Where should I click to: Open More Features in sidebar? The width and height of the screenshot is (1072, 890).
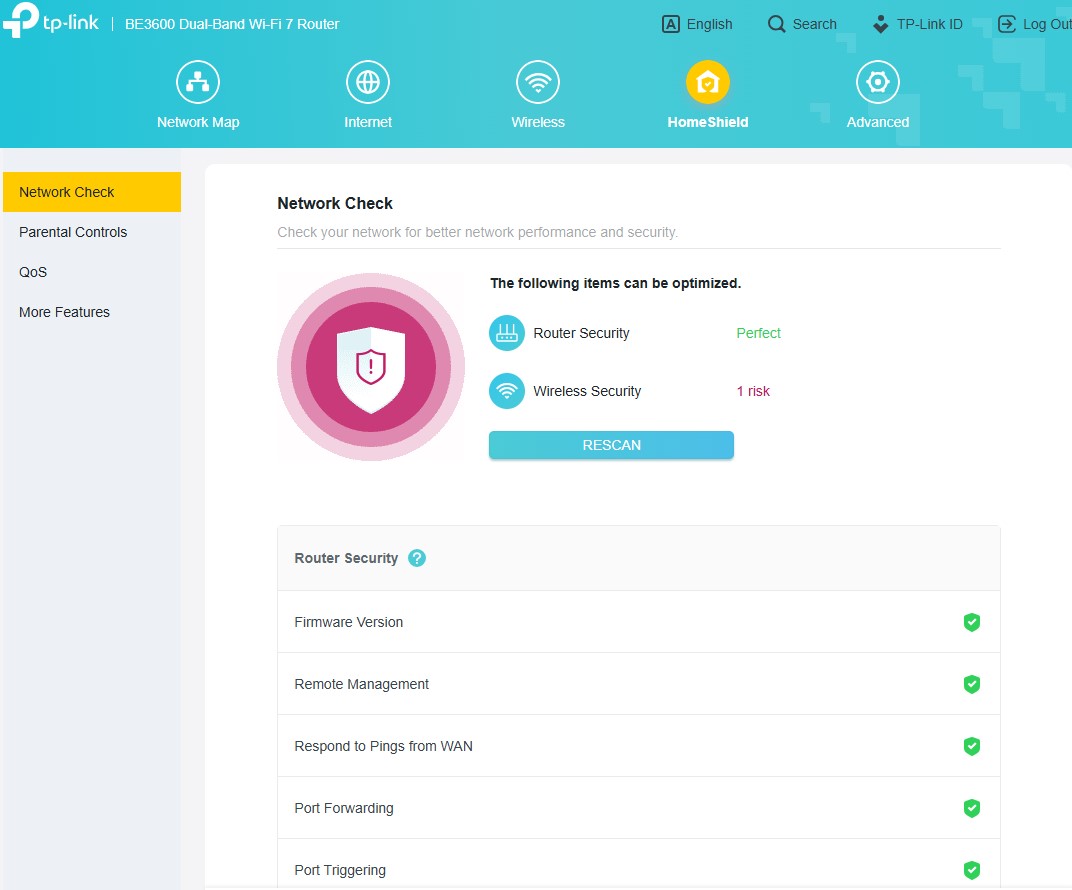pyautogui.click(x=64, y=312)
